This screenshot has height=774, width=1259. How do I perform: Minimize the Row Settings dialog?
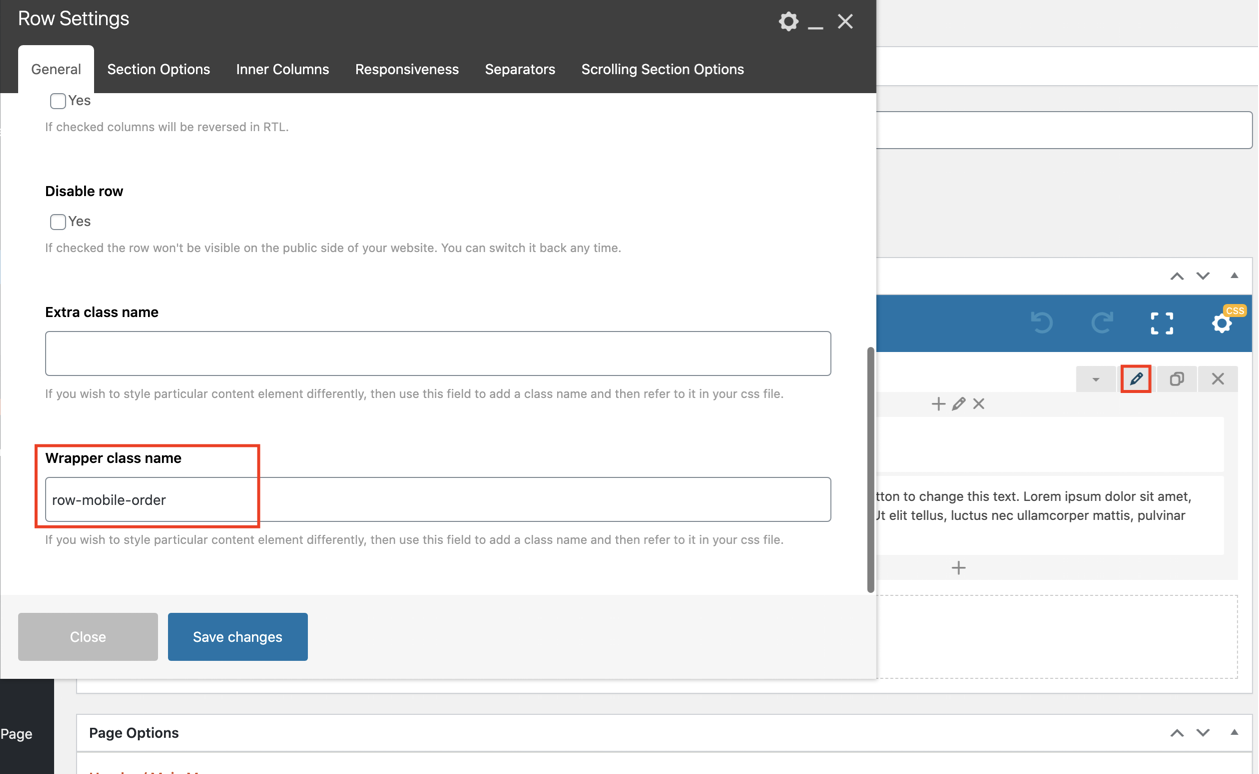click(x=816, y=26)
